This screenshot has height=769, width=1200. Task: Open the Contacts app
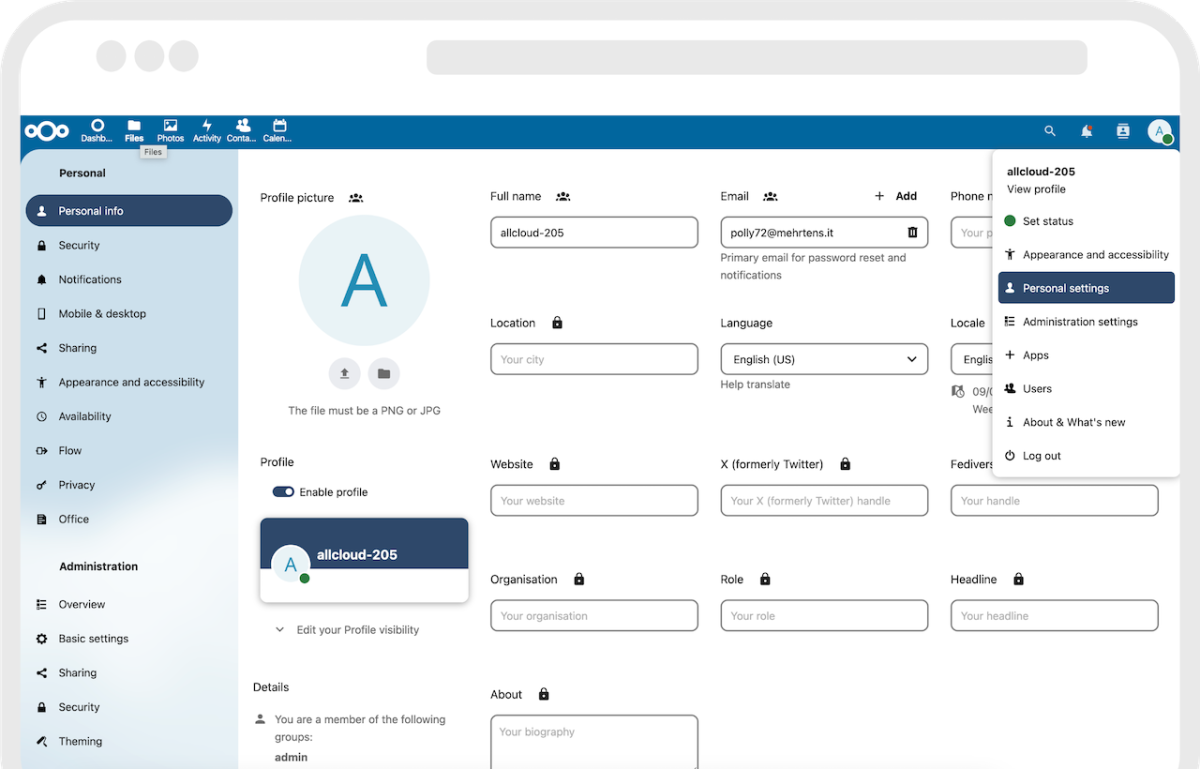pyautogui.click(x=242, y=131)
